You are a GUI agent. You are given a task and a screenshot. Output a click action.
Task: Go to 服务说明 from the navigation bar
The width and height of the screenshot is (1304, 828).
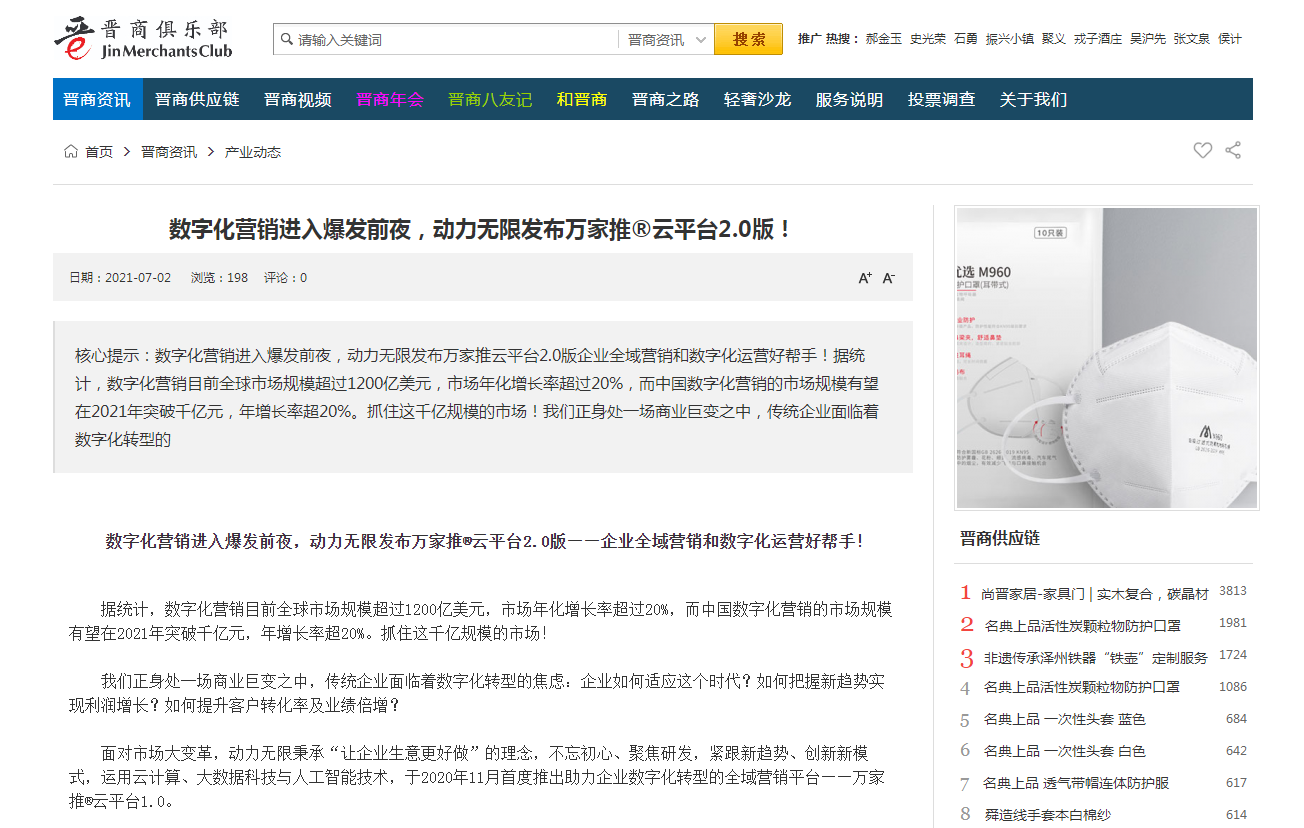click(x=848, y=99)
